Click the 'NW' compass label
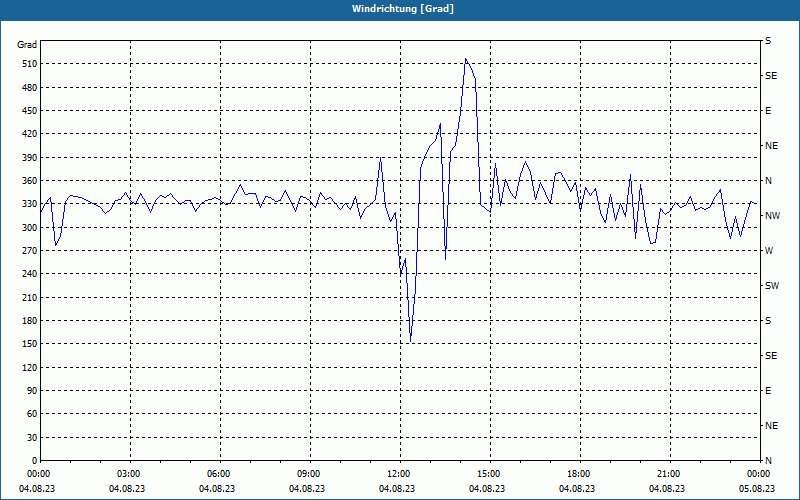The height and width of the screenshot is (500, 800). click(x=773, y=216)
